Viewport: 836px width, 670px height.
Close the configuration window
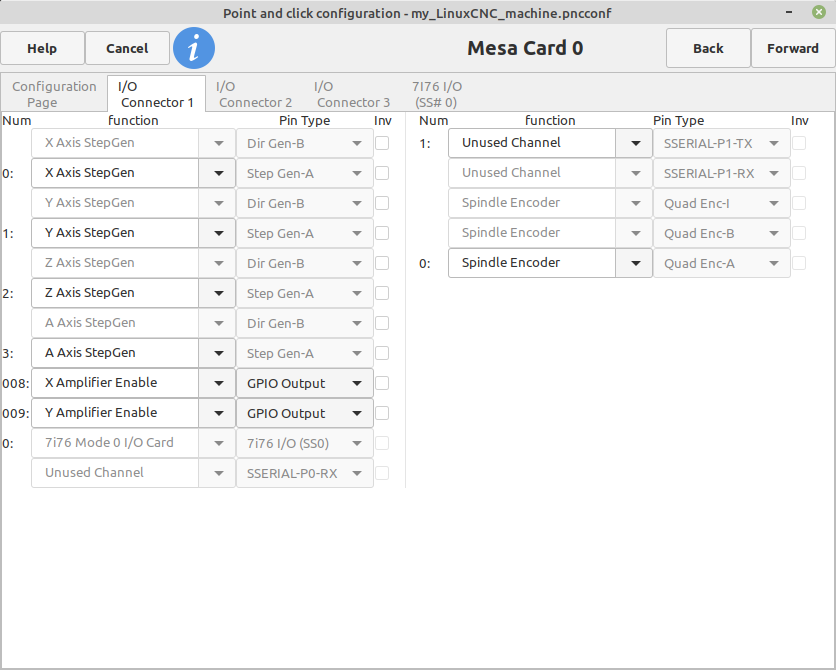(x=818, y=12)
